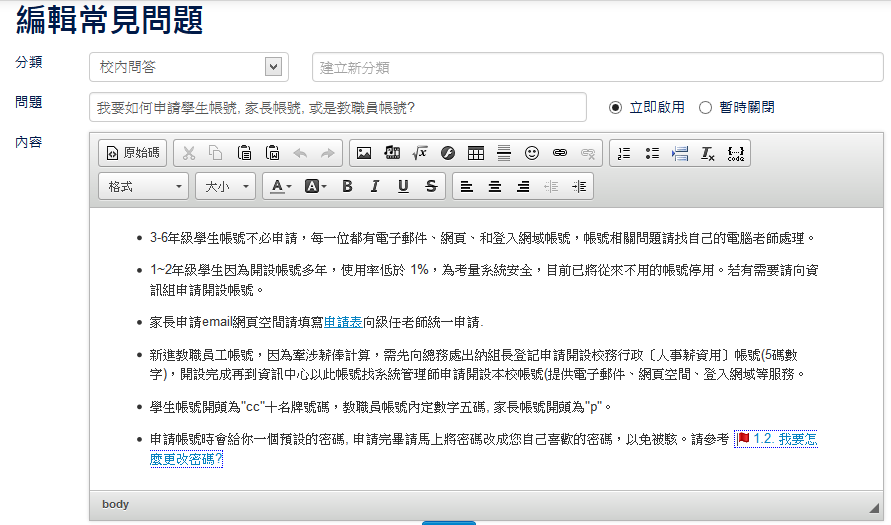Select the 立即啟用 radio button
The width and height of the screenshot is (891, 525).
click(616, 107)
